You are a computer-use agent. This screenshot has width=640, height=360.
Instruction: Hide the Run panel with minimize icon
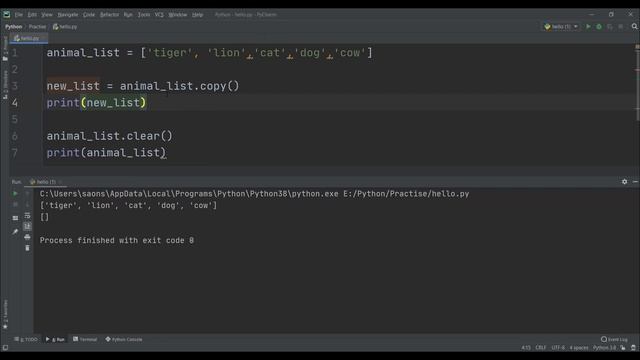(635, 182)
